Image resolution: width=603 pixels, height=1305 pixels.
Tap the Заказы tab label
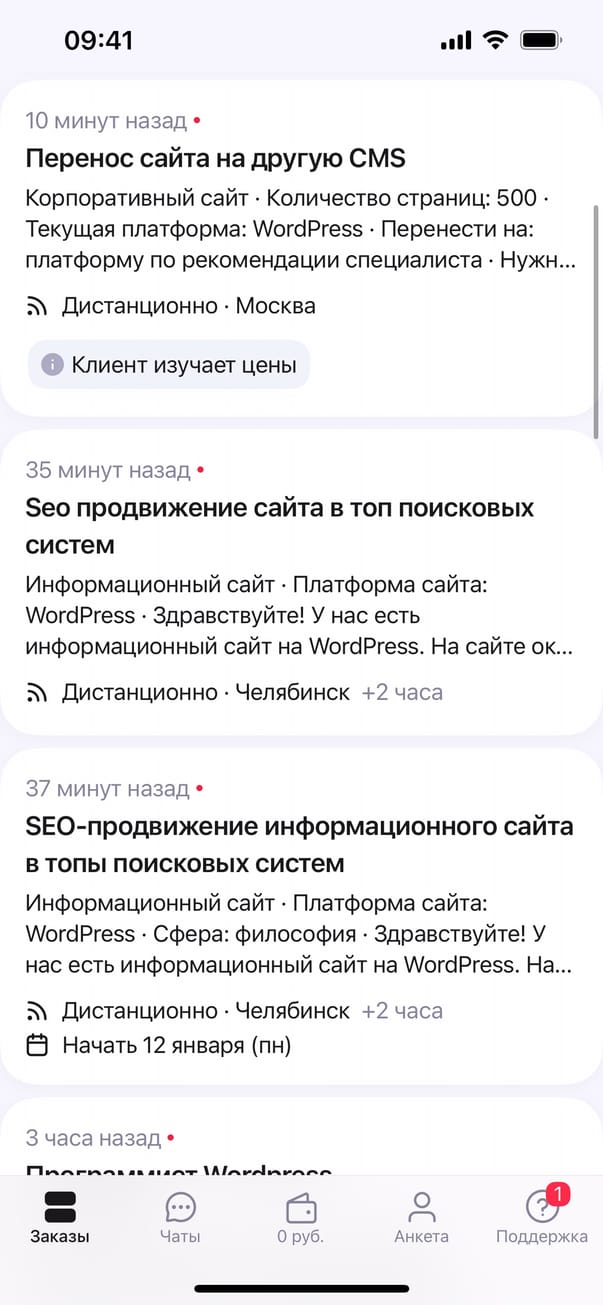(60, 1237)
